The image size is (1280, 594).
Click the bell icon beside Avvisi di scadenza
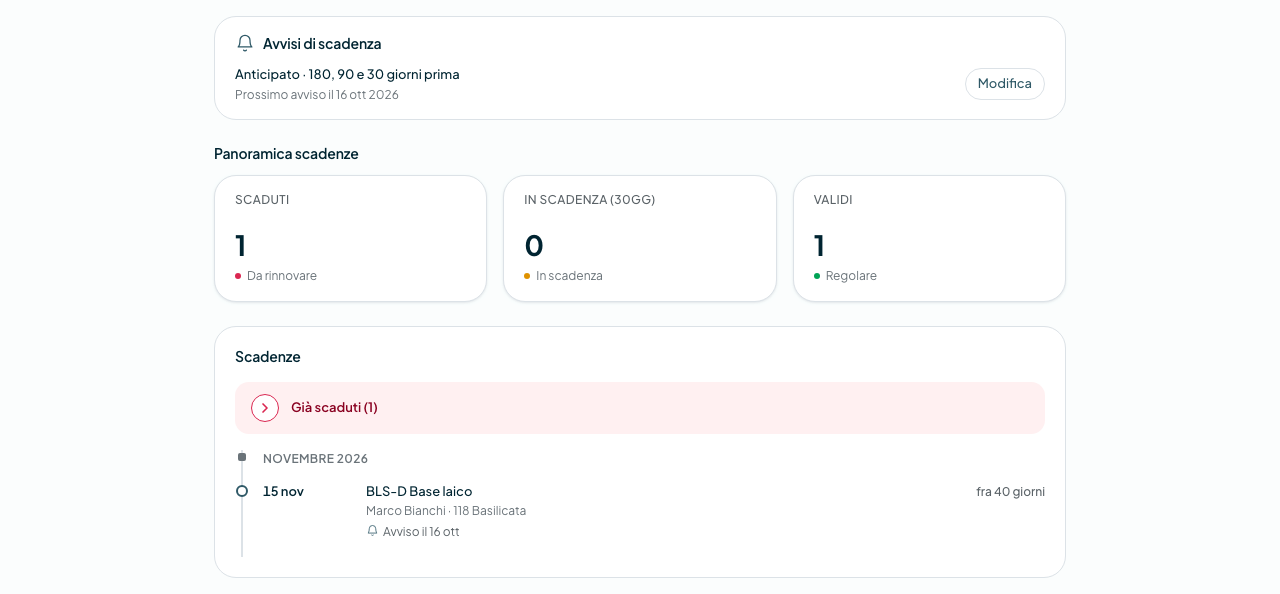click(245, 43)
